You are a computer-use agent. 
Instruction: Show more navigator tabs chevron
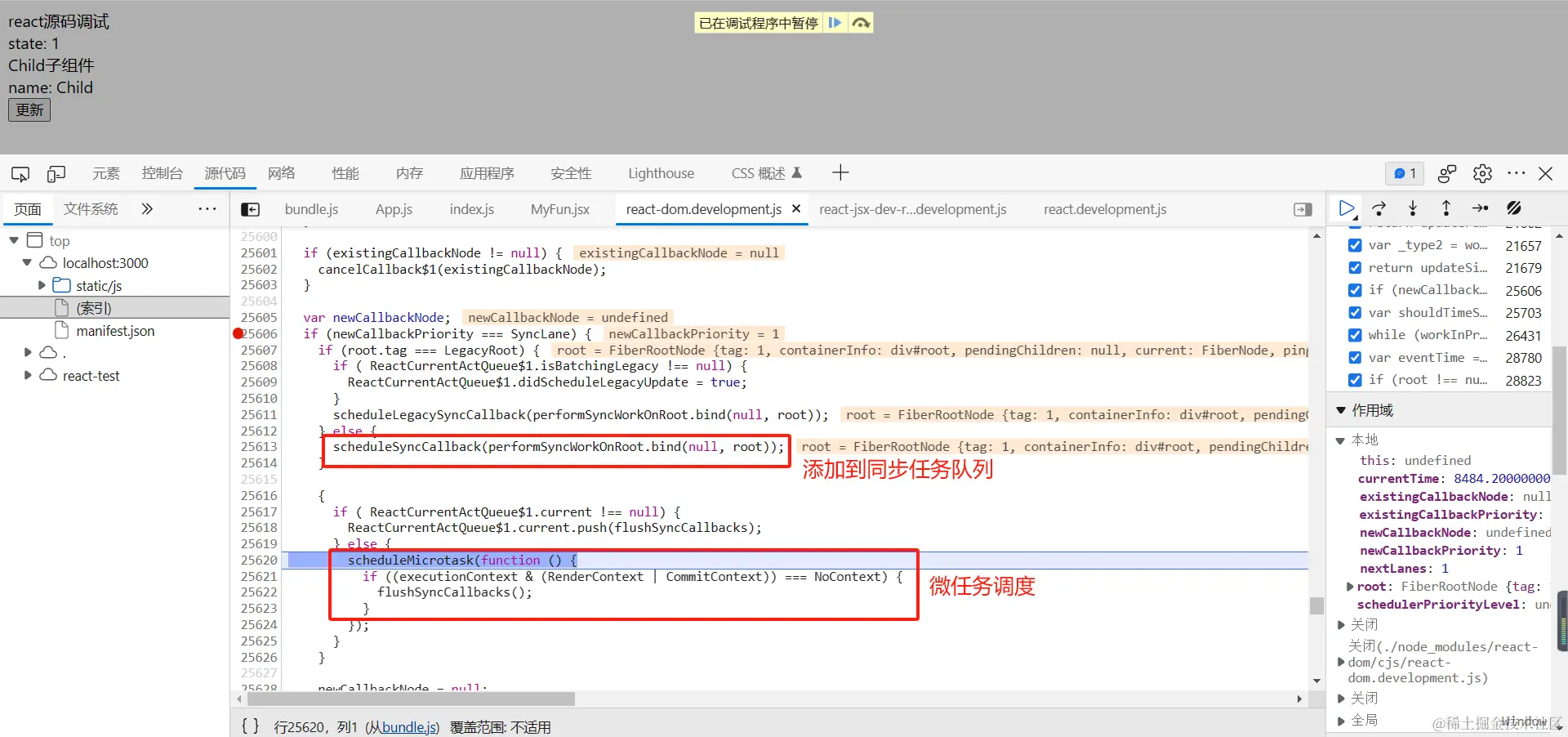147,209
